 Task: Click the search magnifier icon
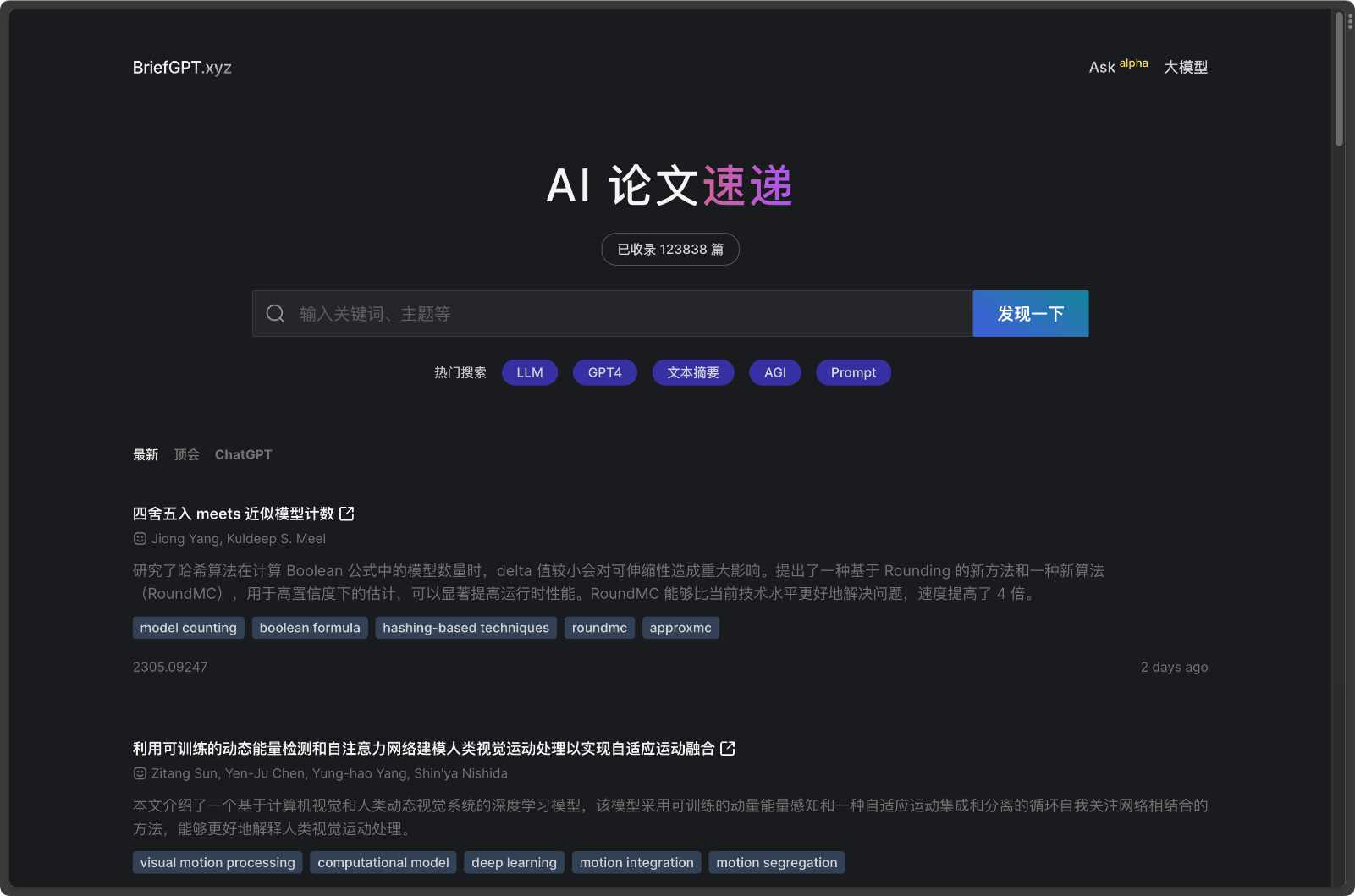click(x=274, y=313)
